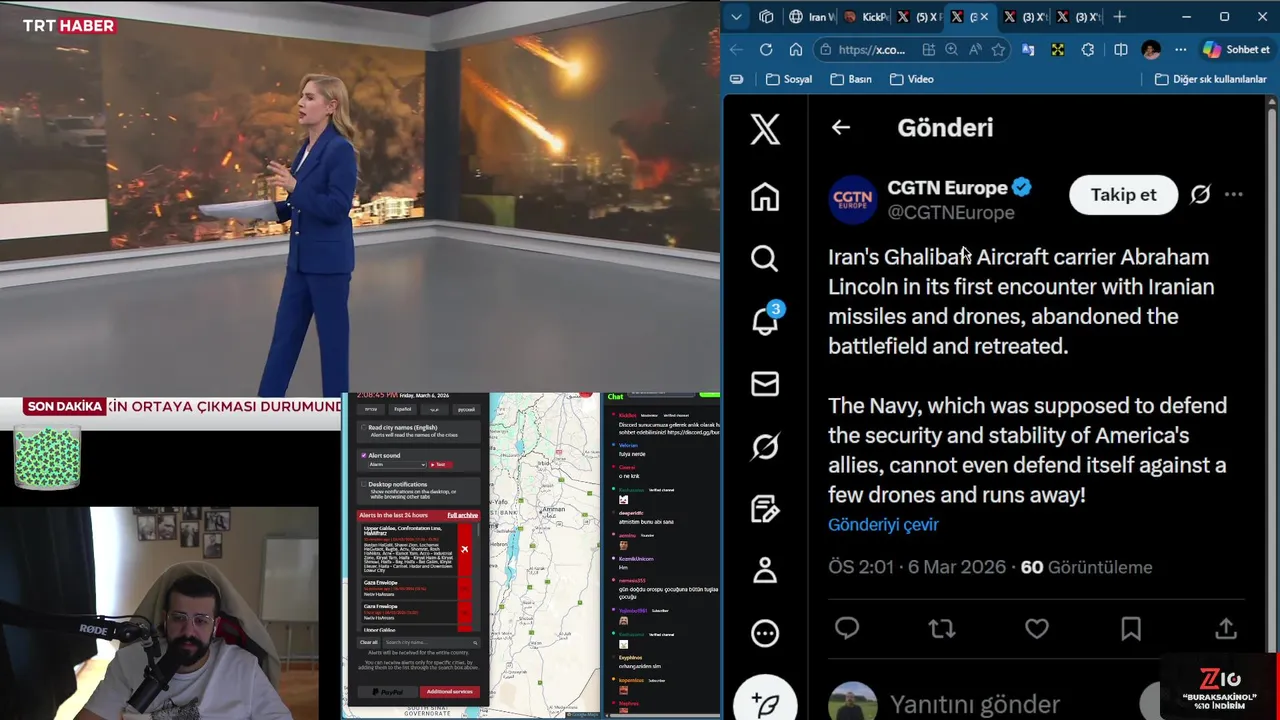Dismiss the Upper Galilee alert with X
1280x720 pixels.
[464, 549]
